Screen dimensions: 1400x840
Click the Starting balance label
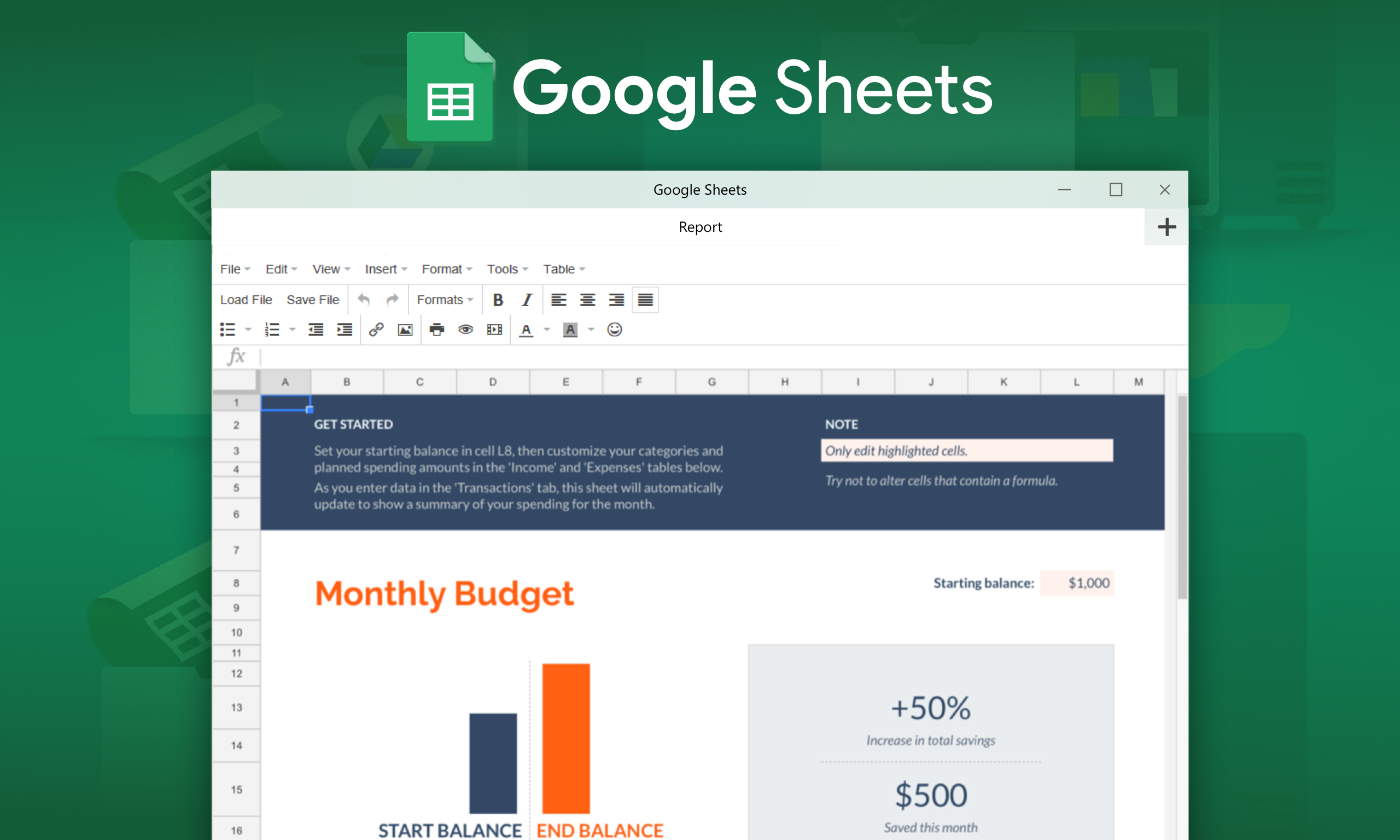(983, 583)
